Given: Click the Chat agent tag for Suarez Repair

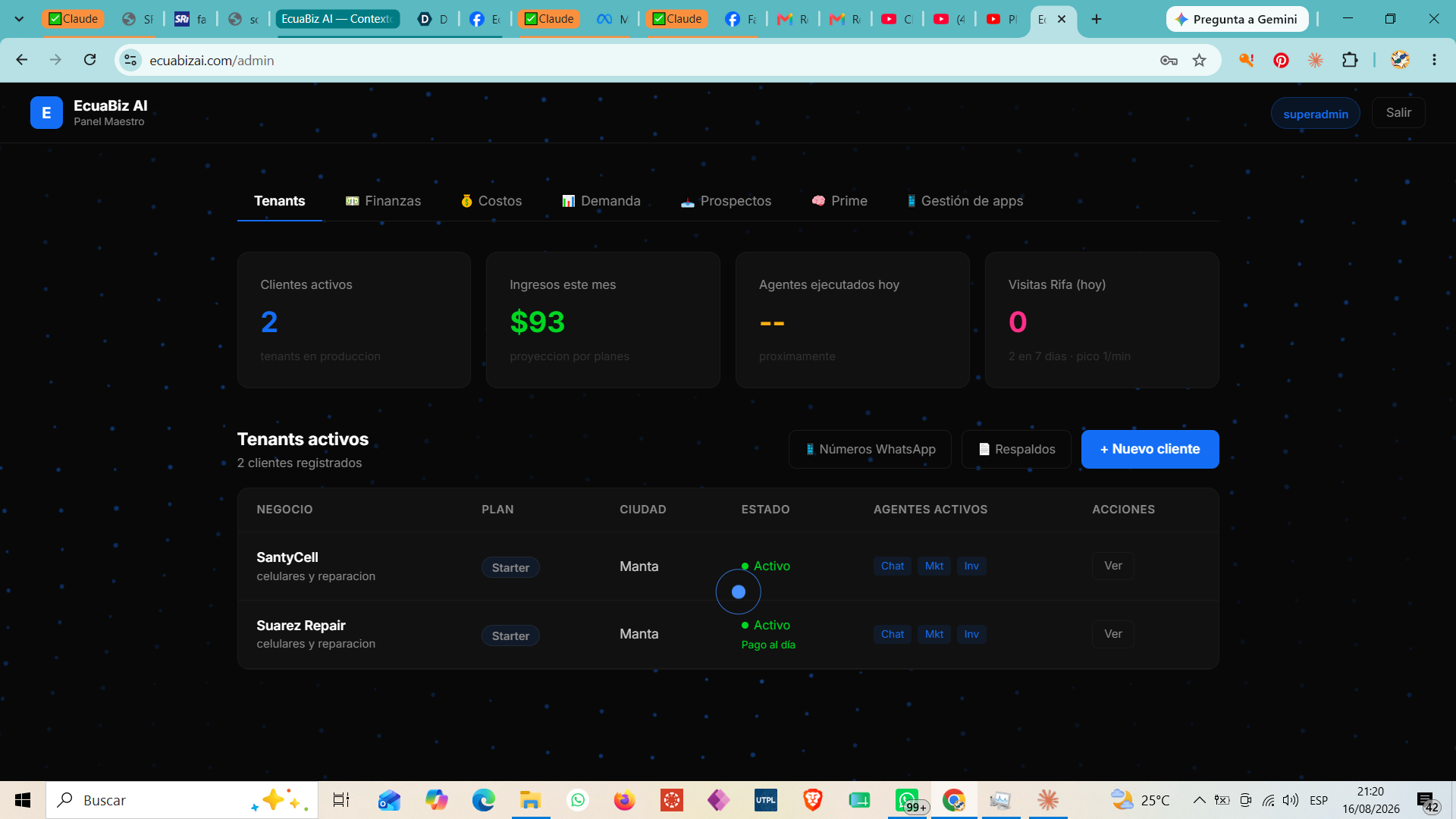Looking at the screenshot, I should tap(892, 634).
